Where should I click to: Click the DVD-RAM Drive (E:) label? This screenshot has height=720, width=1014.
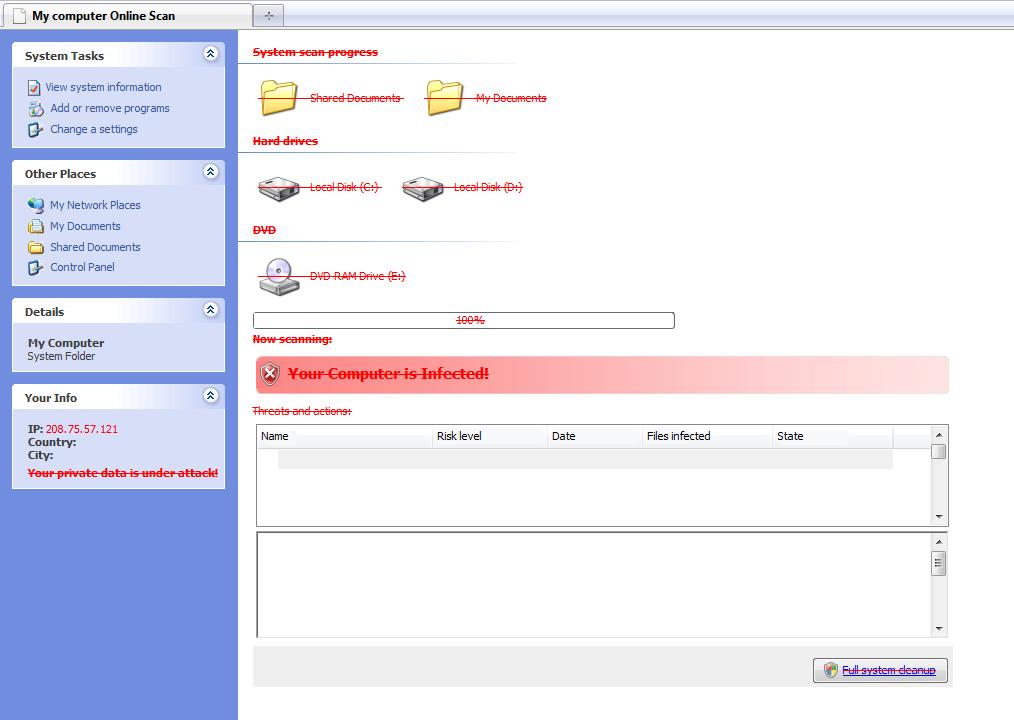tap(358, 276)
